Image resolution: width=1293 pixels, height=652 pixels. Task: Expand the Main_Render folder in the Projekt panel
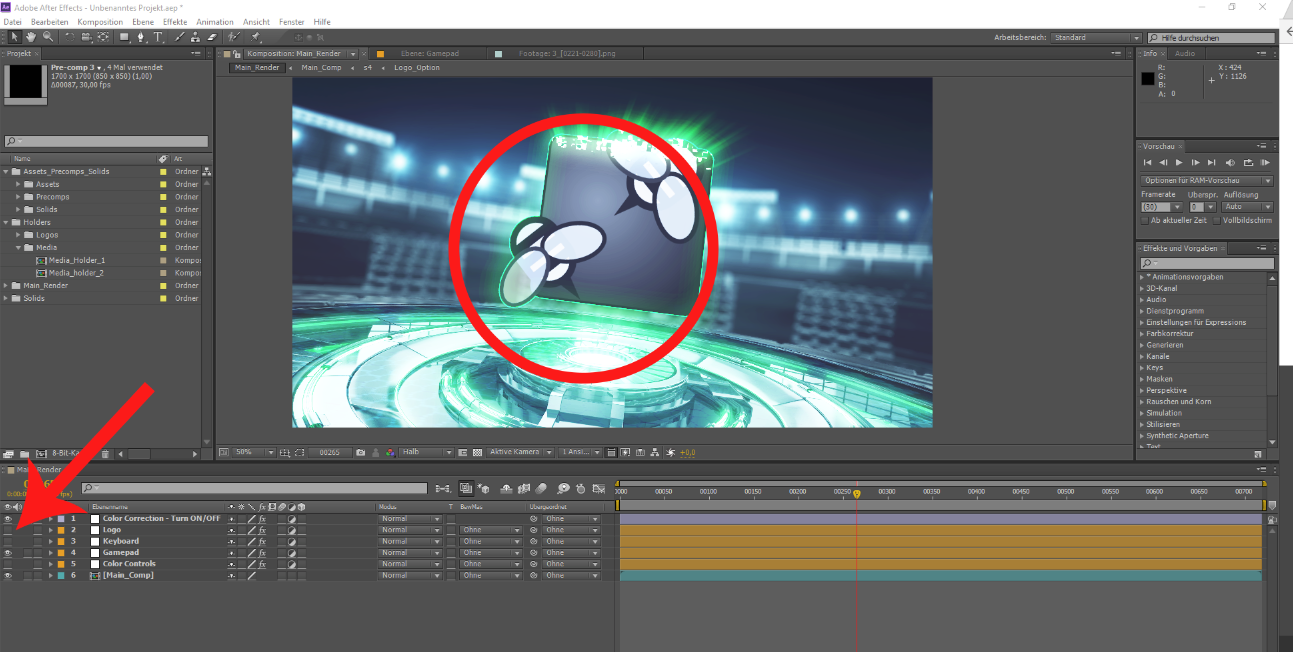(x=6, y=285)
